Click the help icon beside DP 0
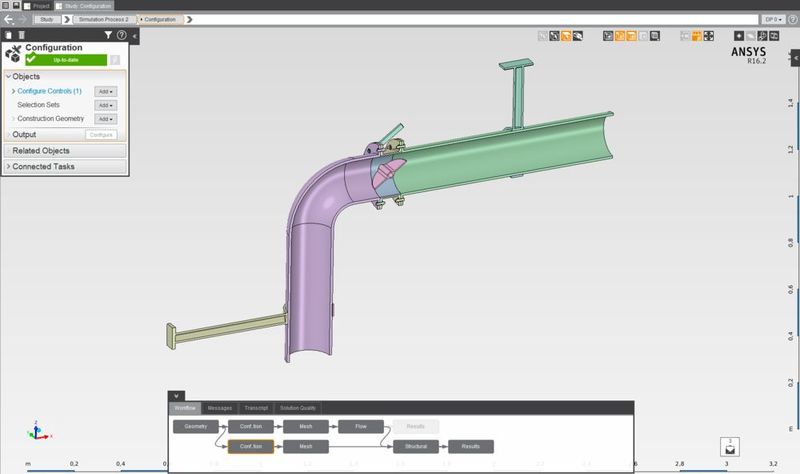This screenshot has height=474, width=800. click(792, 19)
